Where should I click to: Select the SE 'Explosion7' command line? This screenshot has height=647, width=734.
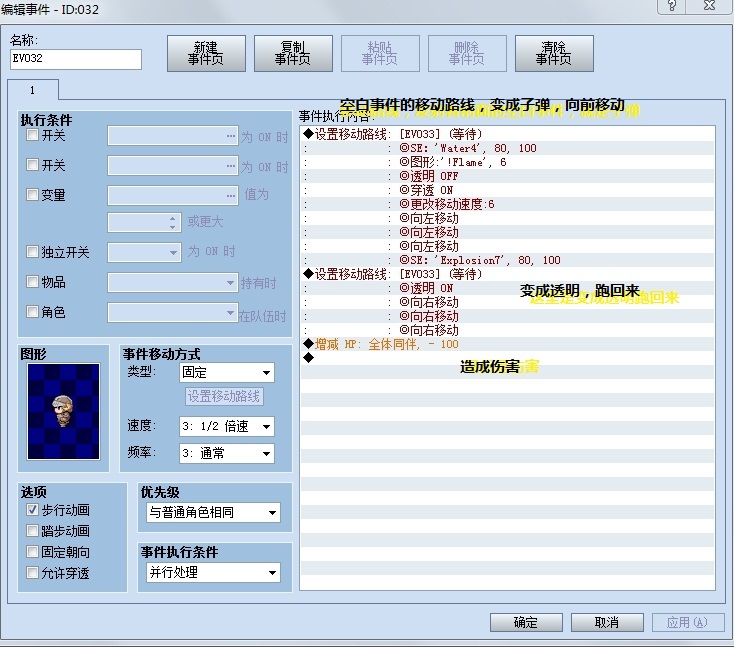point(507,260)
